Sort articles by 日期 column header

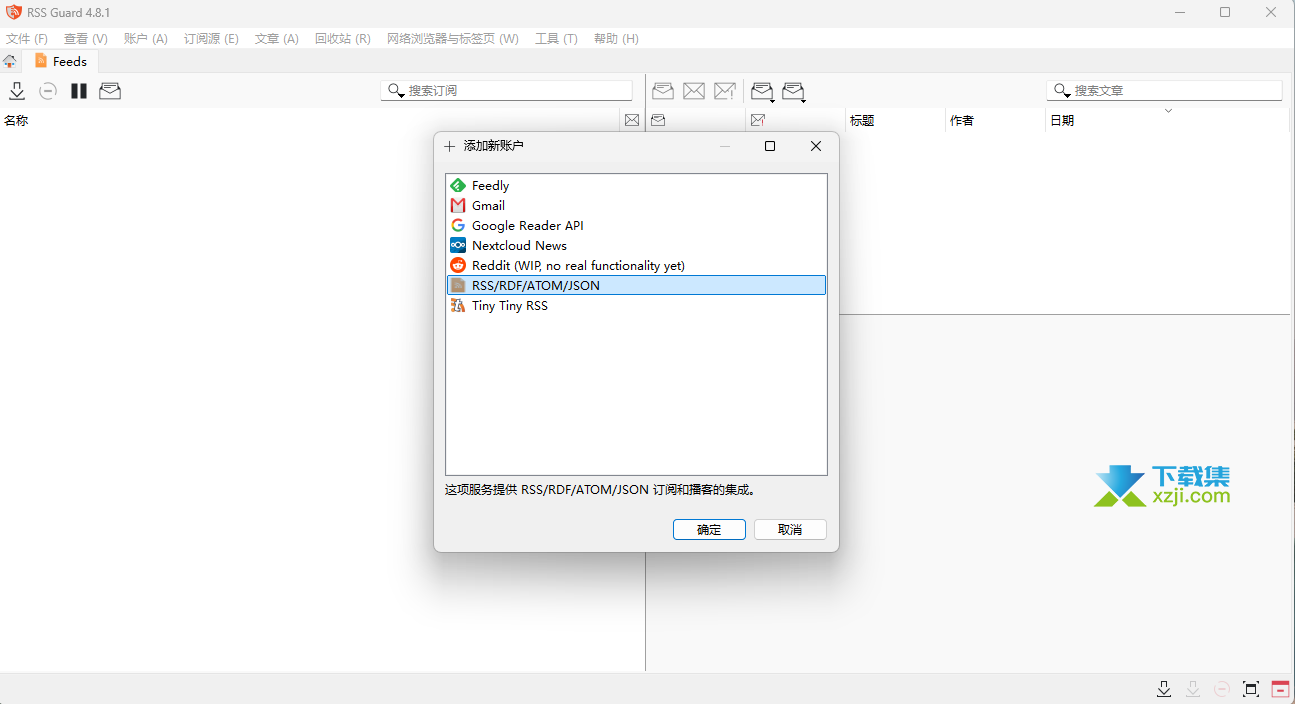1167,121
